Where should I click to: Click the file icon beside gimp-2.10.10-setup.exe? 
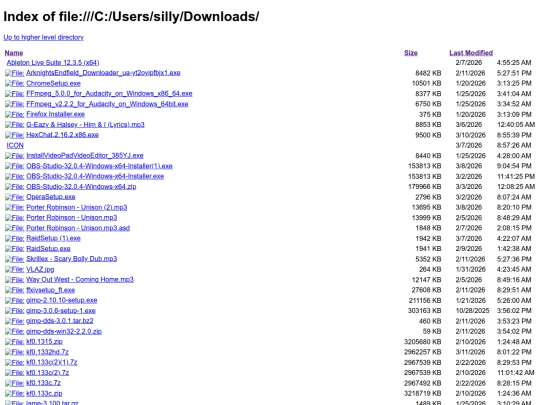(14, 300)
